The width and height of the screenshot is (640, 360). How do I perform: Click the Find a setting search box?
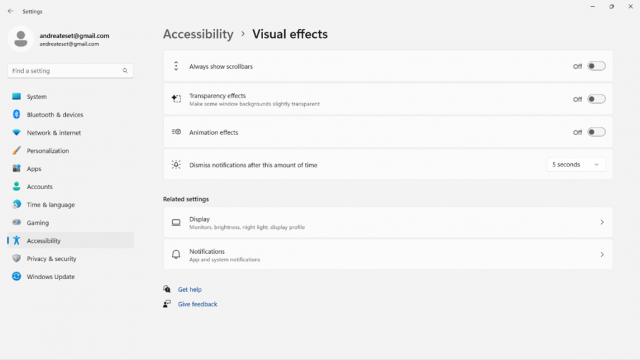(x=70, y=71)
